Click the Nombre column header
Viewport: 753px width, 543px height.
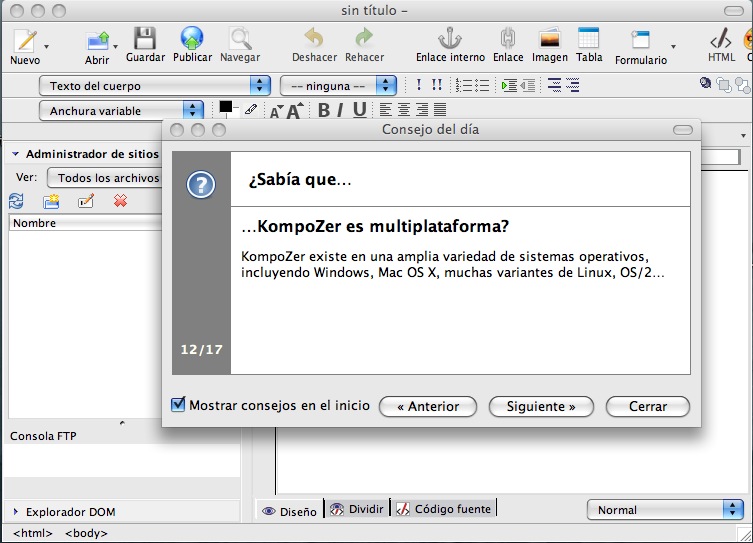[85, 223]
